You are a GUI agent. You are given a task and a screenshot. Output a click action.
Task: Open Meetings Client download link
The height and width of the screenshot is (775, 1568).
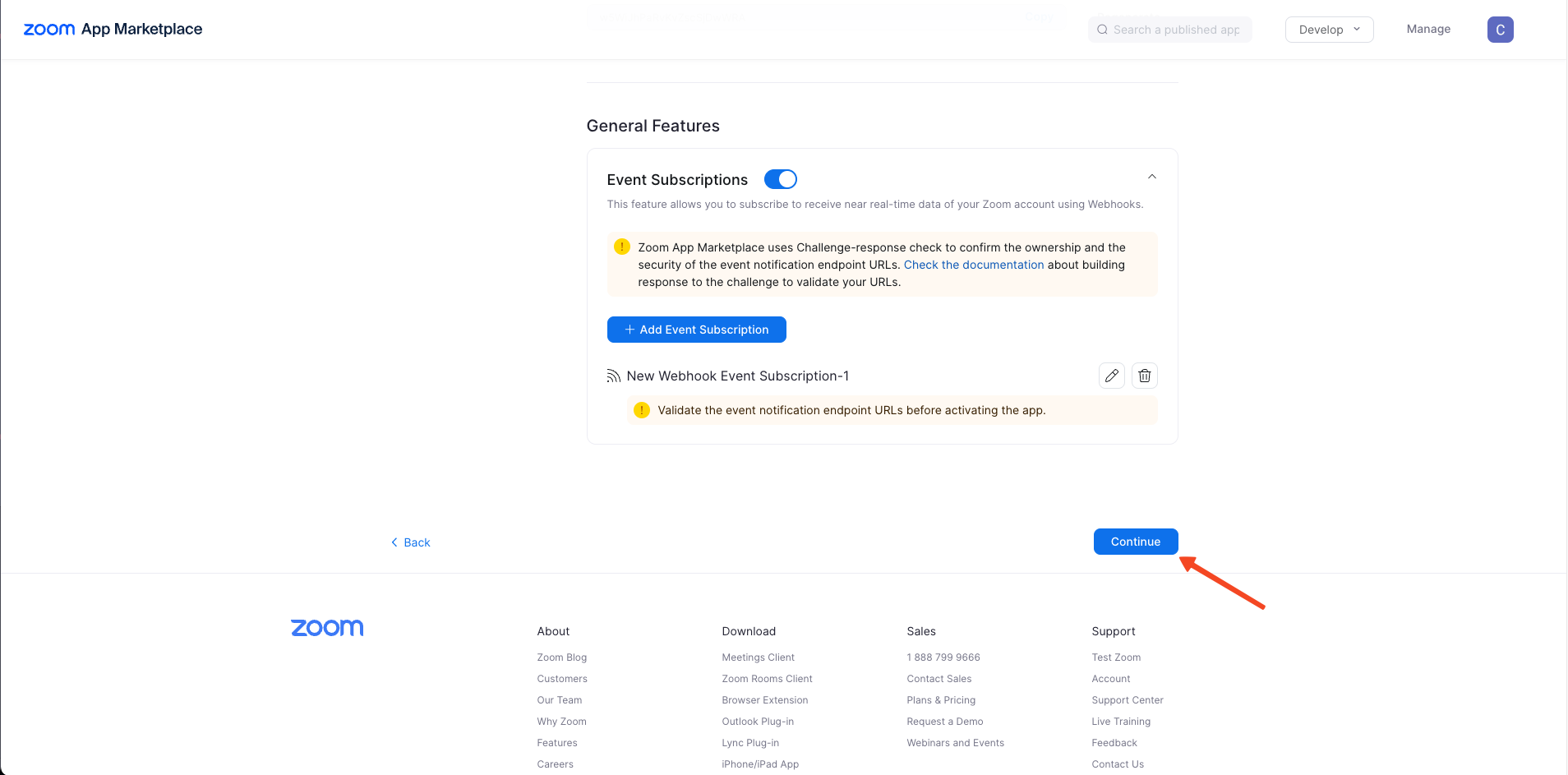759,657
